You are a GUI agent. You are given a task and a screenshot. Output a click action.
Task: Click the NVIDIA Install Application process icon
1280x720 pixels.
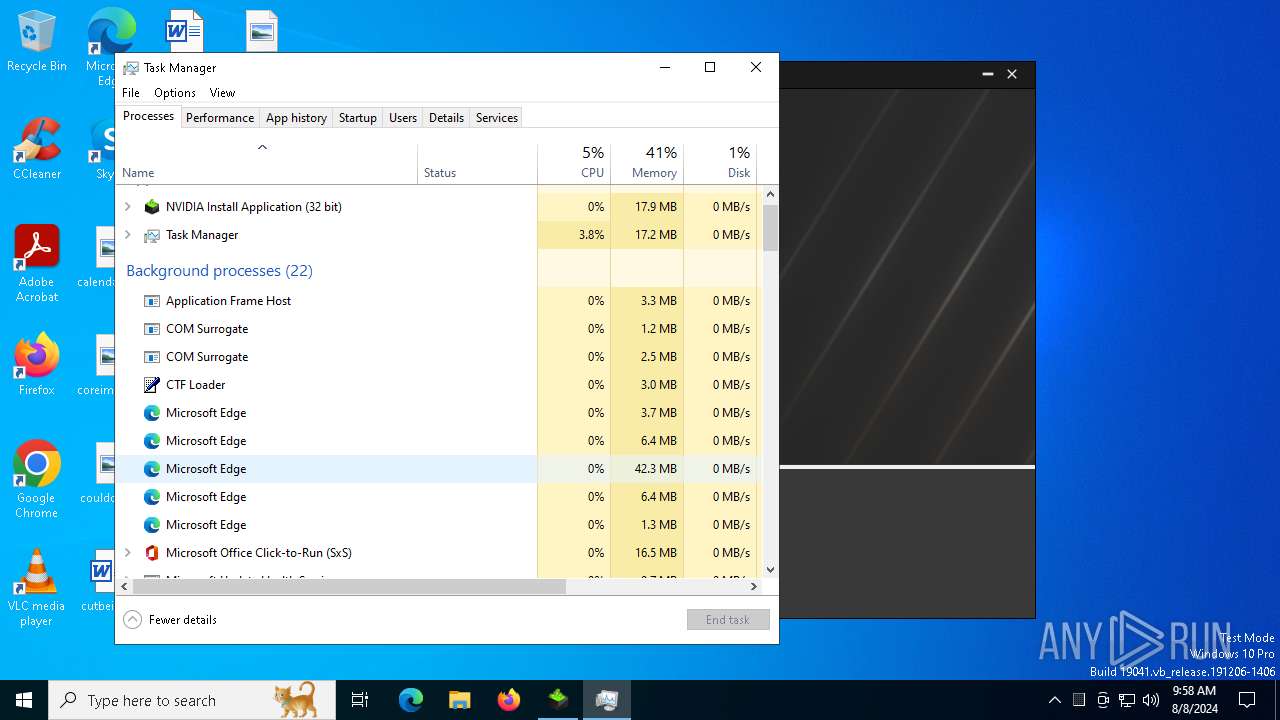152,207
